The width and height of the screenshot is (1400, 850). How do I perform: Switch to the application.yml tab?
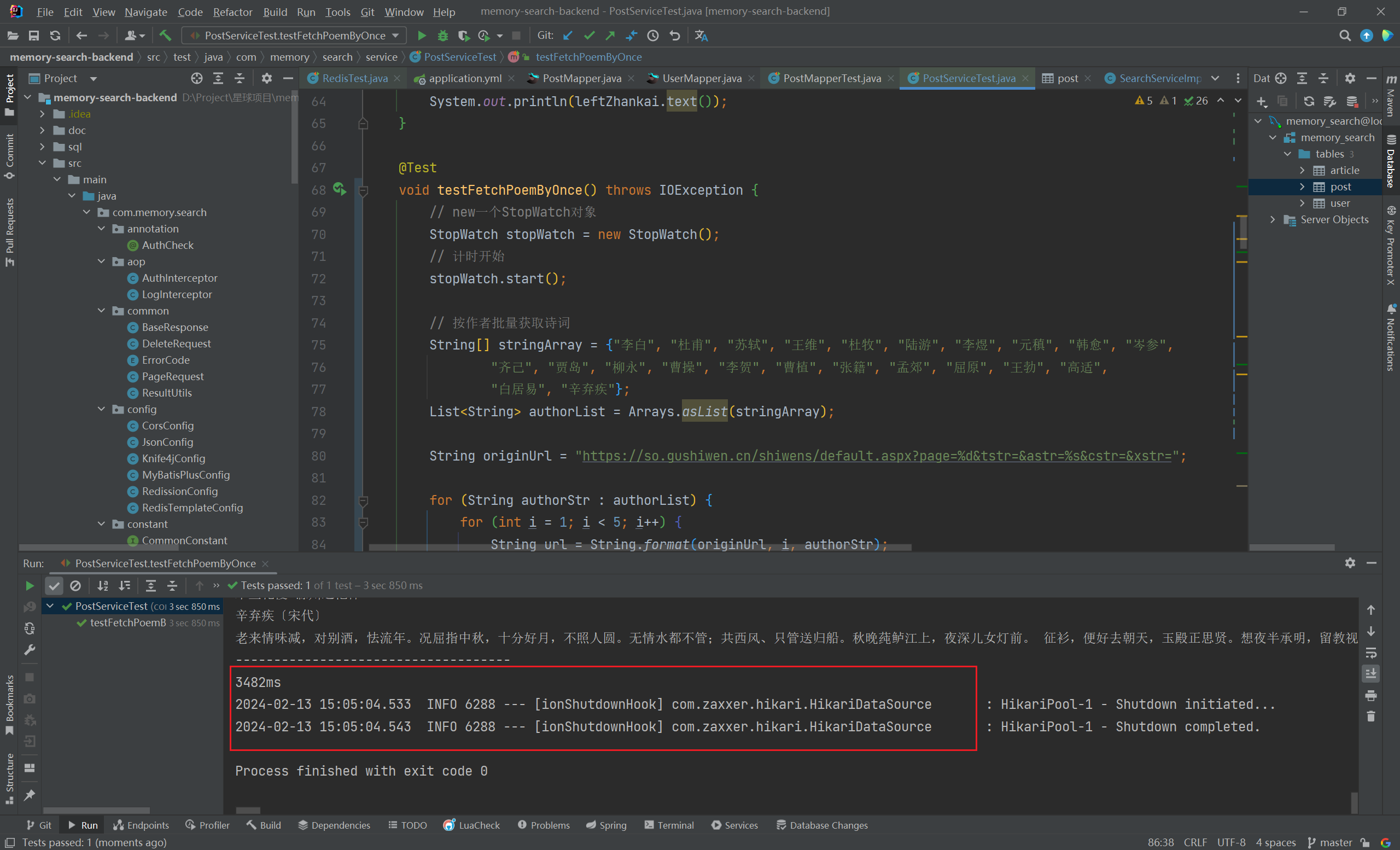pyautogui.click(x=465, y=78)
